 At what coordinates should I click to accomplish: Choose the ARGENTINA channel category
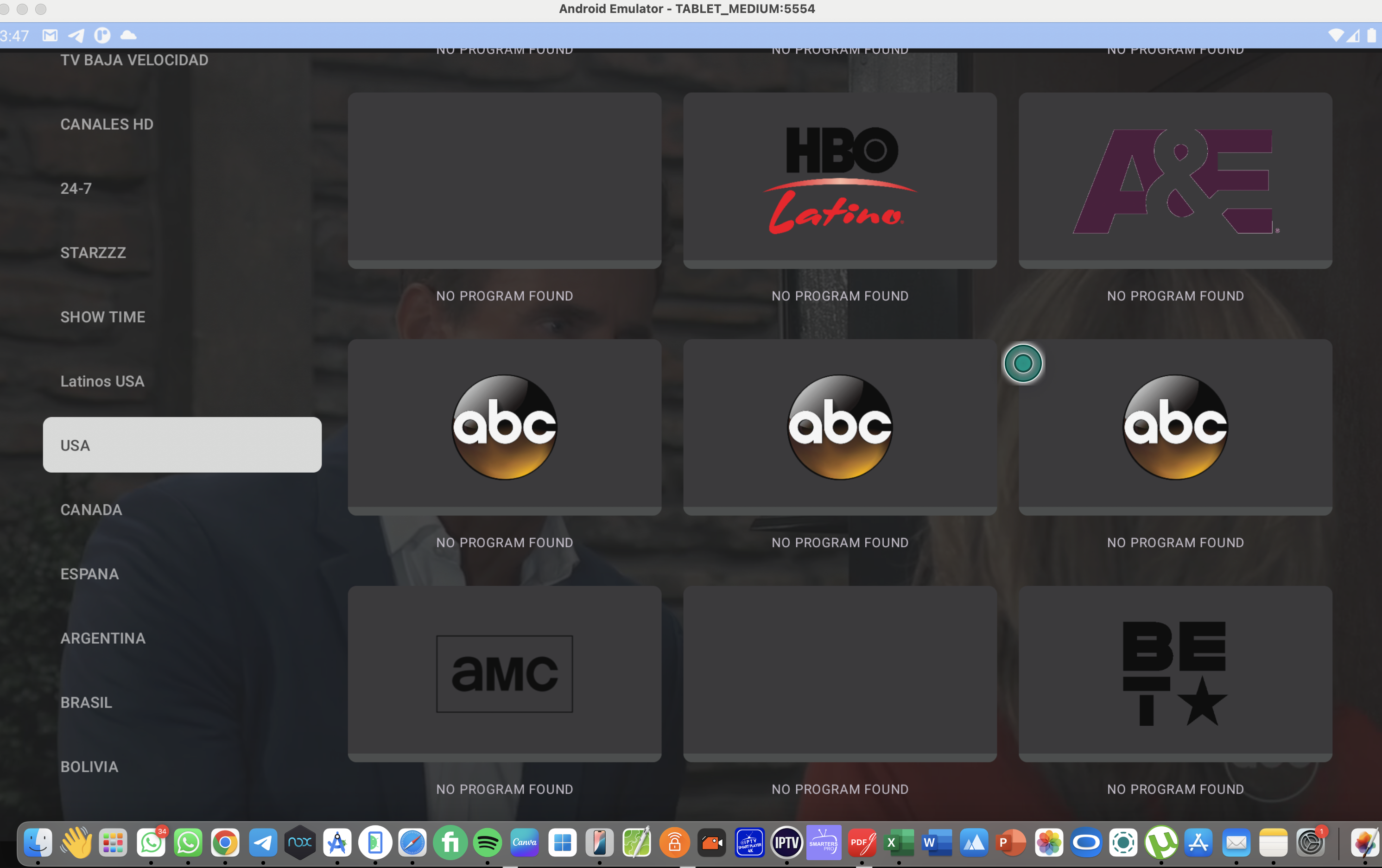[x=103, y=638]
